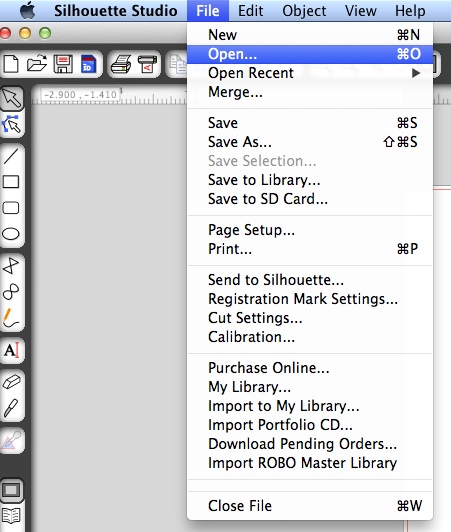This screenshot has height=532, width=451.
Task: Choose Save to Library... item
Action: click(310, 180)
